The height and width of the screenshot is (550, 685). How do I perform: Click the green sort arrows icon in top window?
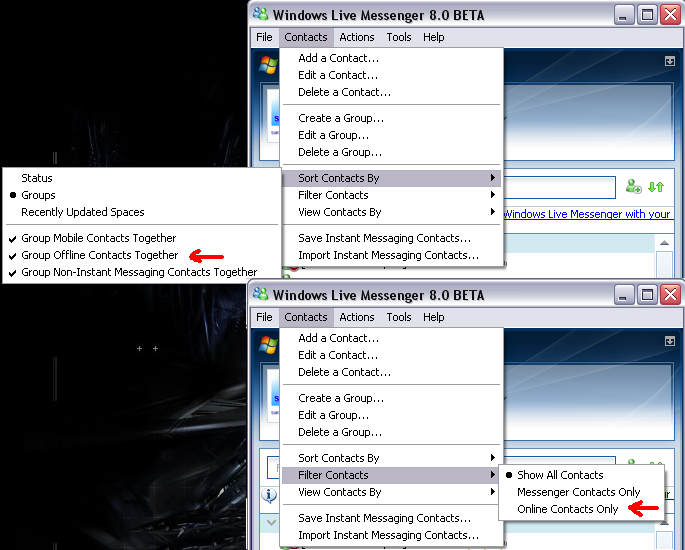[x=656, y=187]
